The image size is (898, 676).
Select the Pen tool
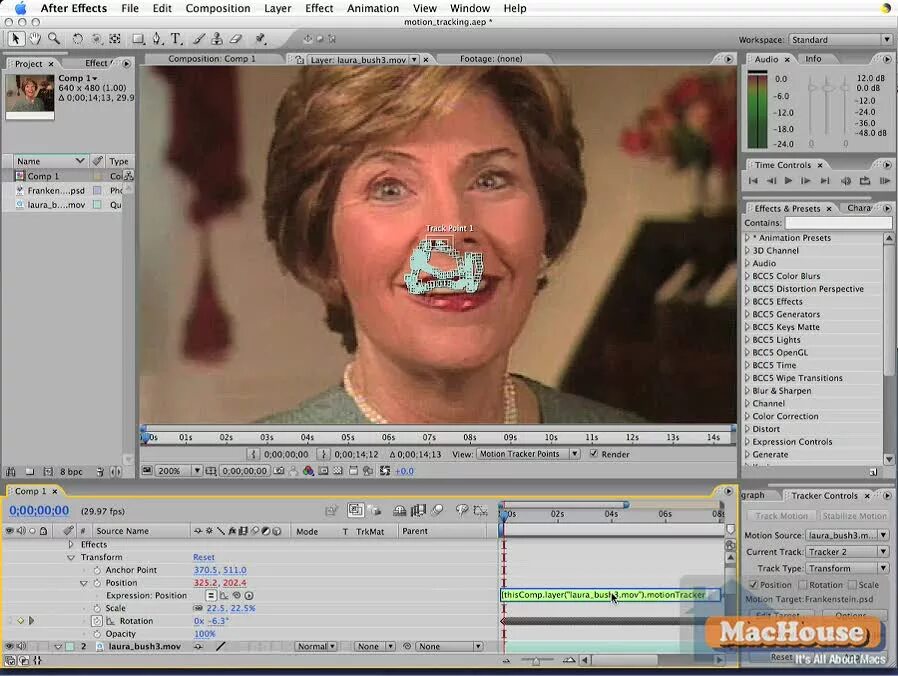(156, 39)
